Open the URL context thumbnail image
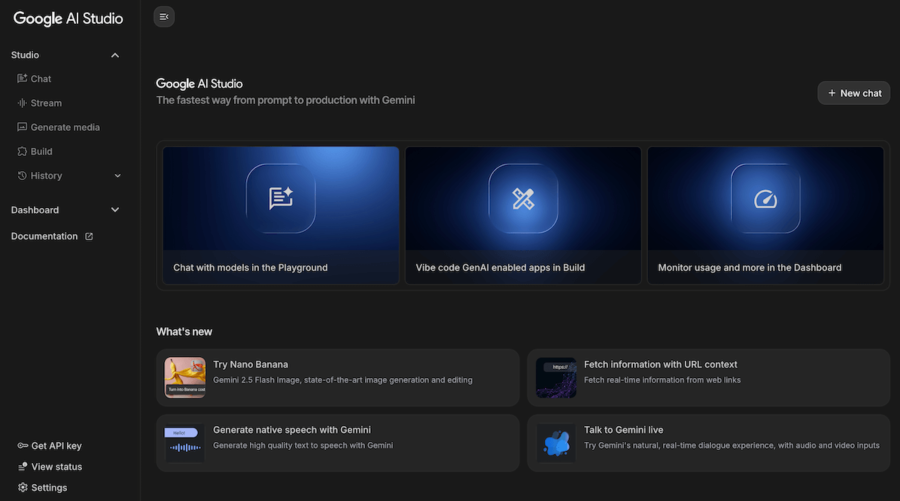900x501 pixels. (x=556, y=378)
